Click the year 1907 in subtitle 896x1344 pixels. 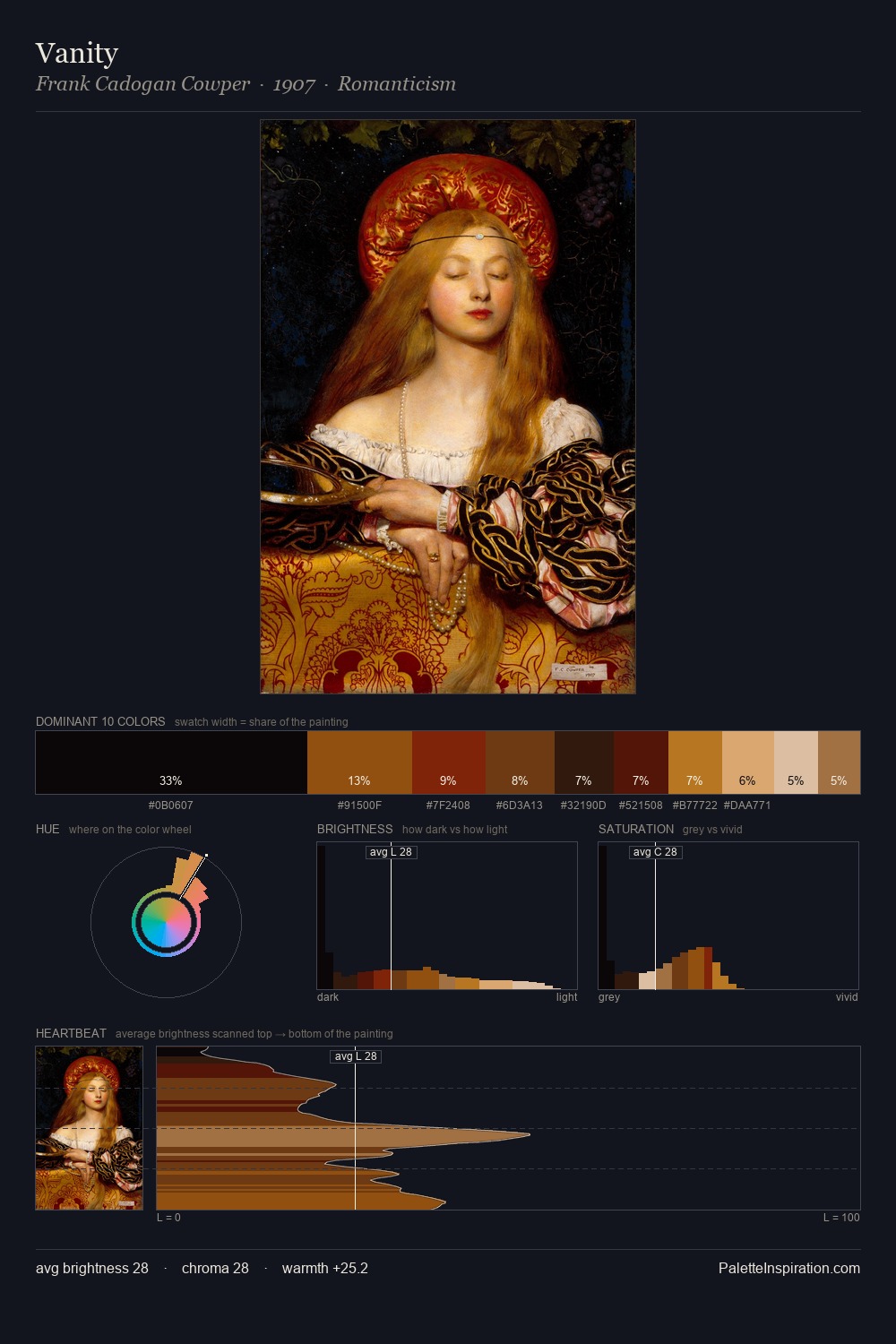[x=294, y=85]
